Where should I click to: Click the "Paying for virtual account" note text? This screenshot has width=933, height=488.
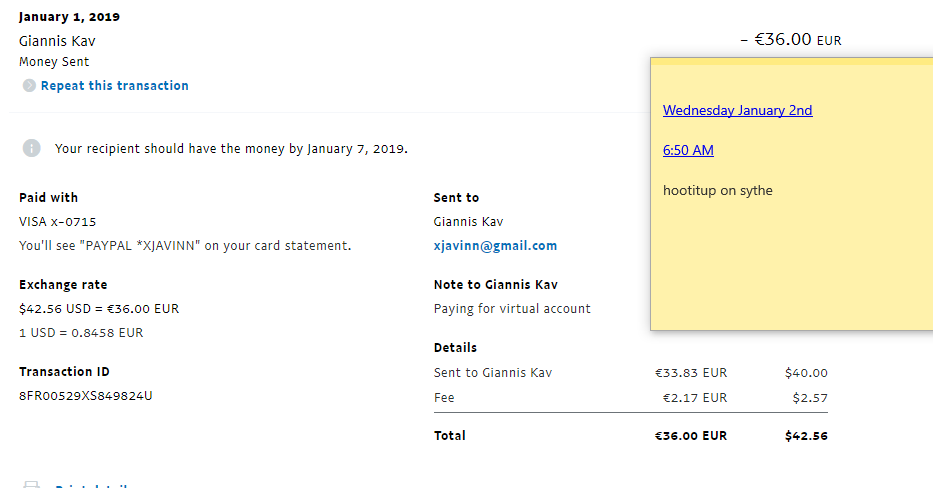512,309
